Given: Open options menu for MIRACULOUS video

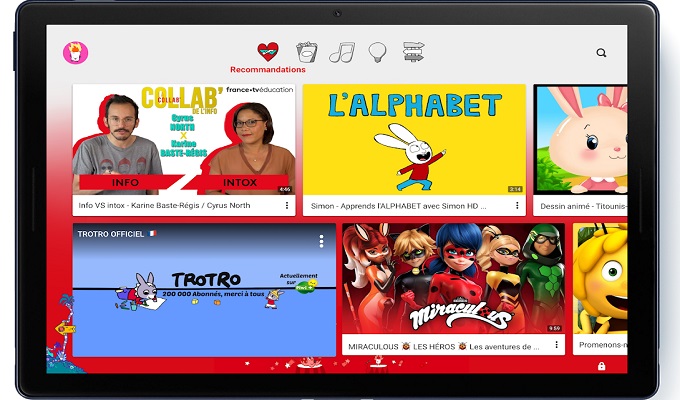Looking at the screenshot, I should click(x=556, y=345).
